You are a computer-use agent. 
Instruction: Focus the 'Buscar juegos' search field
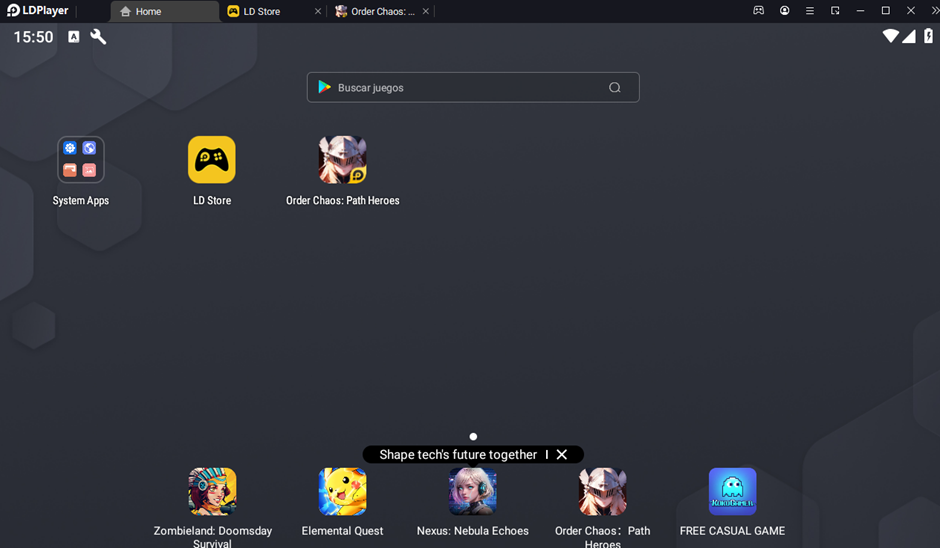coord(473,88)
